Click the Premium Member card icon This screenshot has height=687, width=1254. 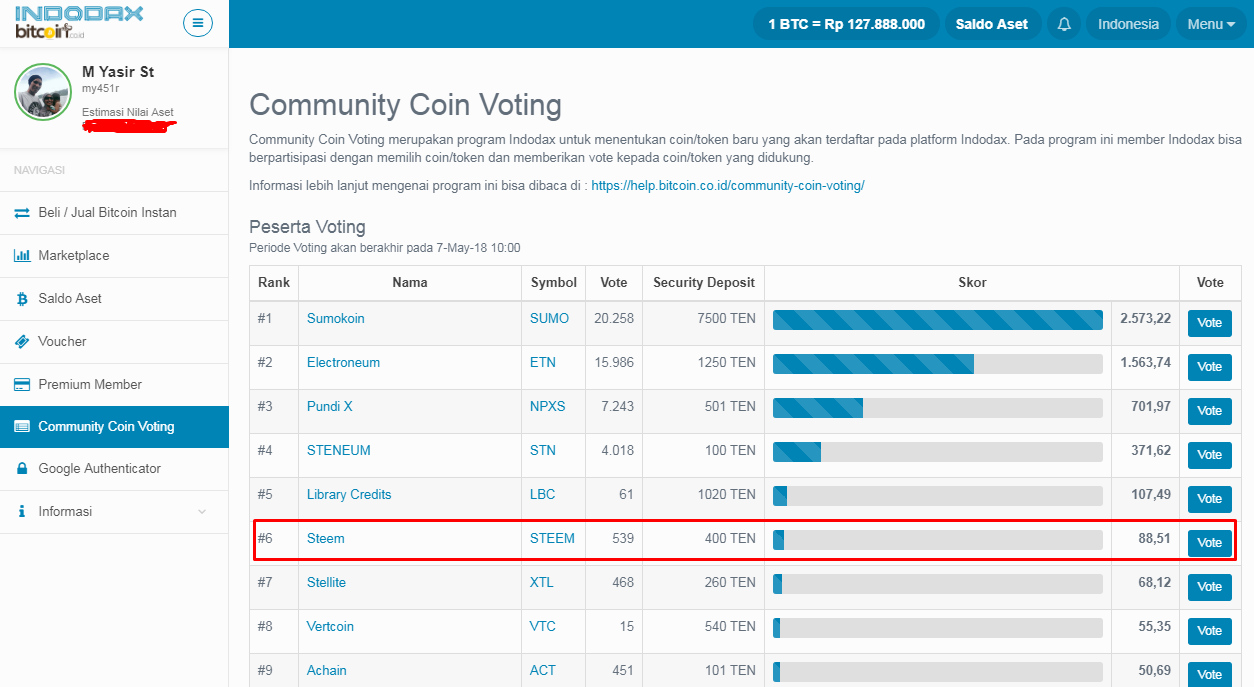pos(22,385)
